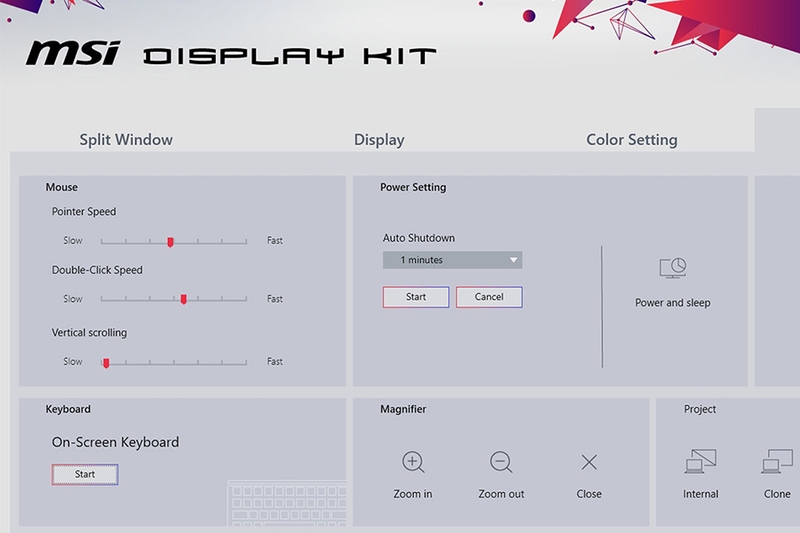Click the DISPLAY KIT title text
The width and height of the screenshot is (800, 533).
pos(289,56)
